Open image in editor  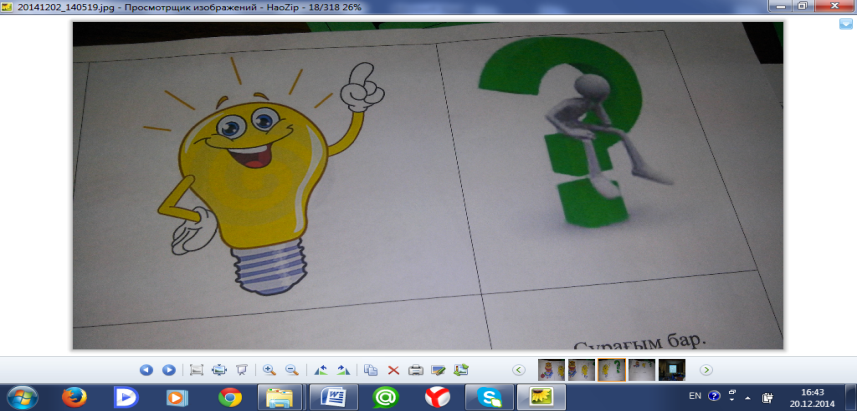pos(438,370)
